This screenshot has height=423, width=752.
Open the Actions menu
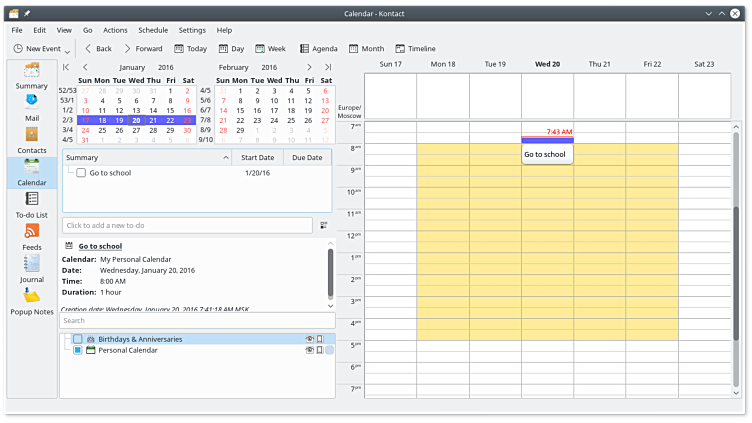(x=115, y=30)
